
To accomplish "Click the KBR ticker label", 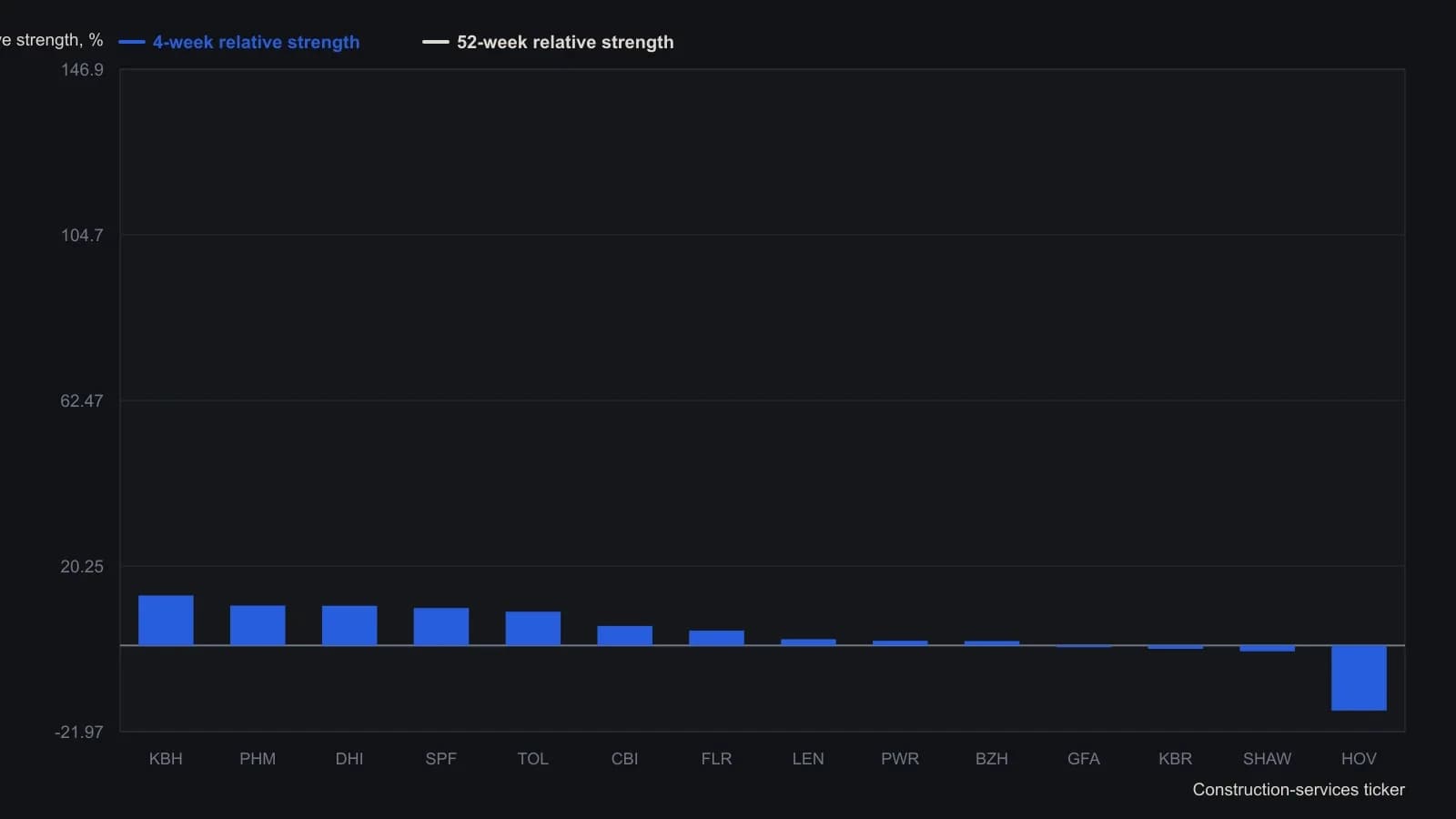I will point(1176,759).
